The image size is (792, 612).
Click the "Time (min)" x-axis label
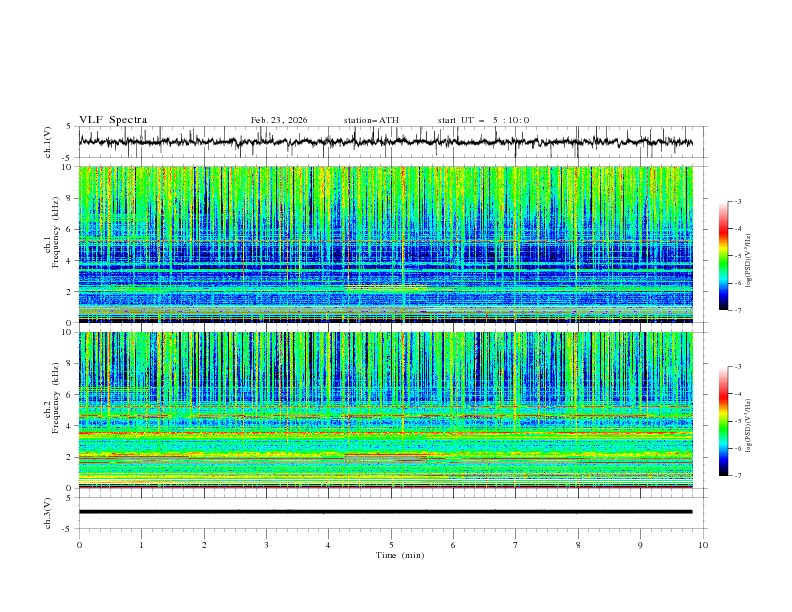coord(400,555)
